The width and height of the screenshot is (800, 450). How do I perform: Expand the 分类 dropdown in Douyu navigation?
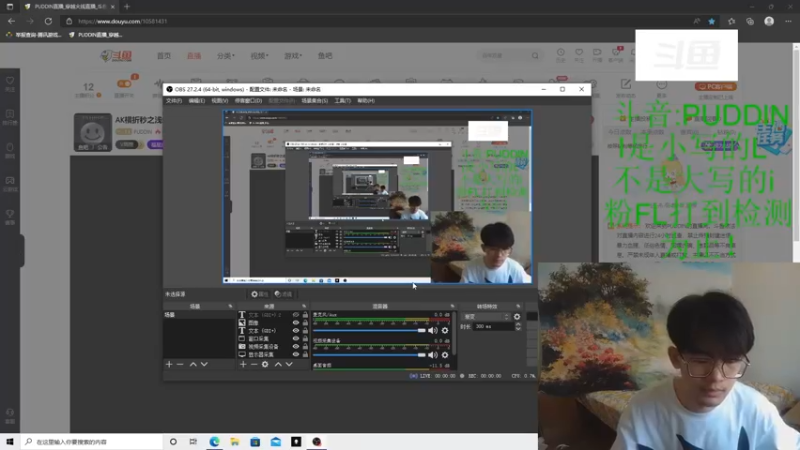click(x=226, y=56)
